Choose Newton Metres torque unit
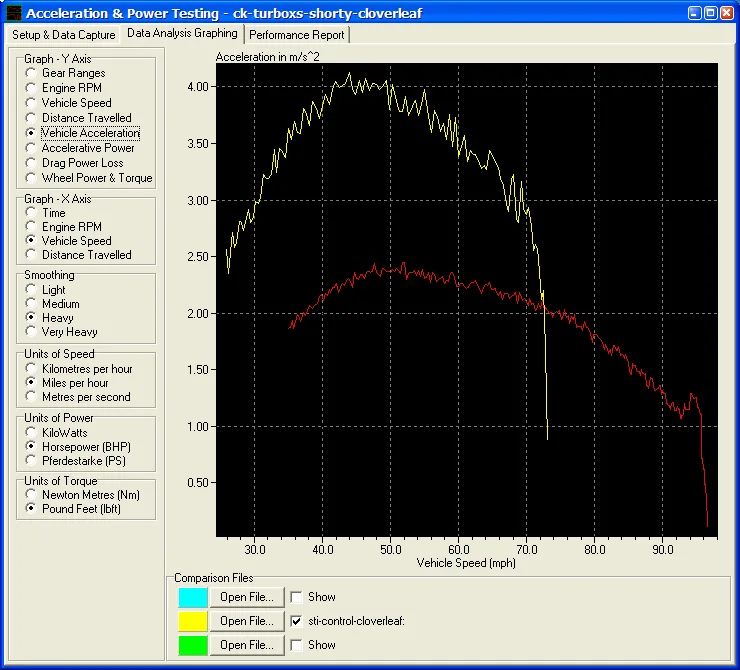The width and height of the screenshot is (740, 670). [x=32, y=495]
